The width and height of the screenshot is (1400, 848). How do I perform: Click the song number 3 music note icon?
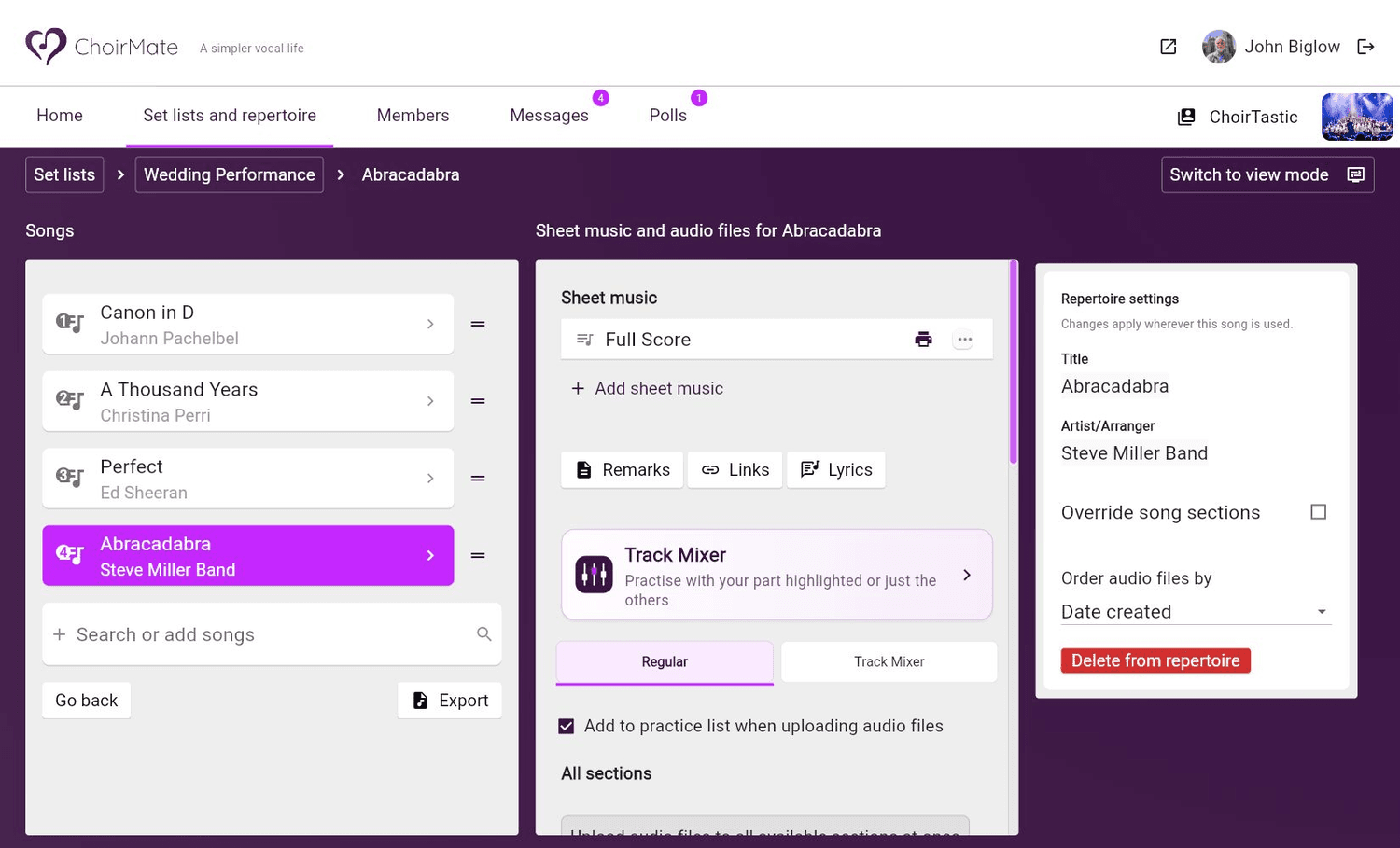pyautogui.click(x=70, y=477)
